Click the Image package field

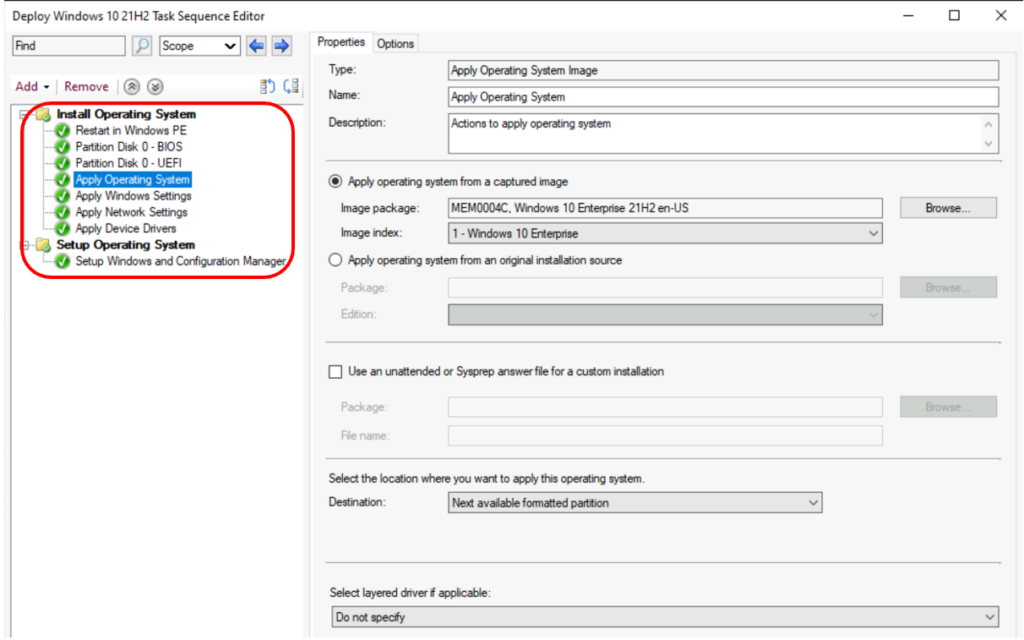tap(665, 208)
